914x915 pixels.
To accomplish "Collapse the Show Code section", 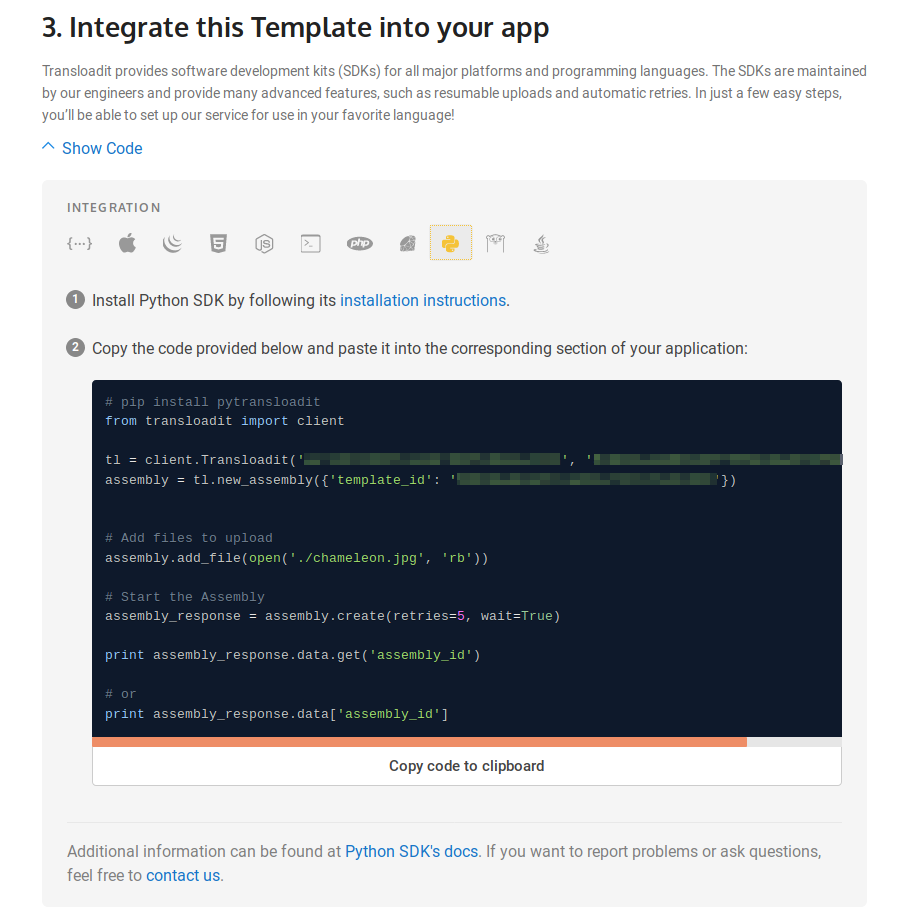I will (x=102, y=148).
